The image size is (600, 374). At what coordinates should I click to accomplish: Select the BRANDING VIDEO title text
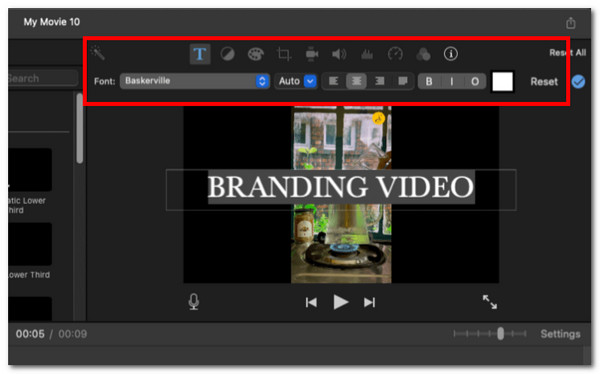pyautogui.click(x=341, y=187)
